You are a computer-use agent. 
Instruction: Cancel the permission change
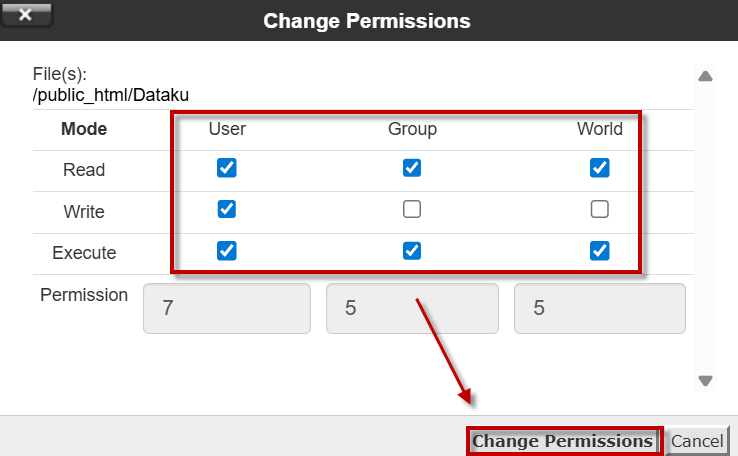(697, 441)
